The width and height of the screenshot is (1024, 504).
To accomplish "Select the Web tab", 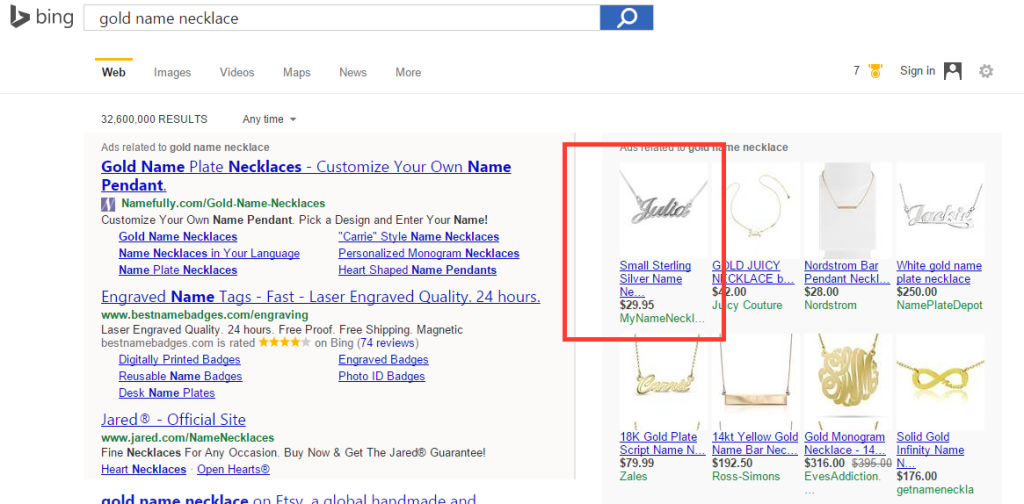I will click(114, 72).
